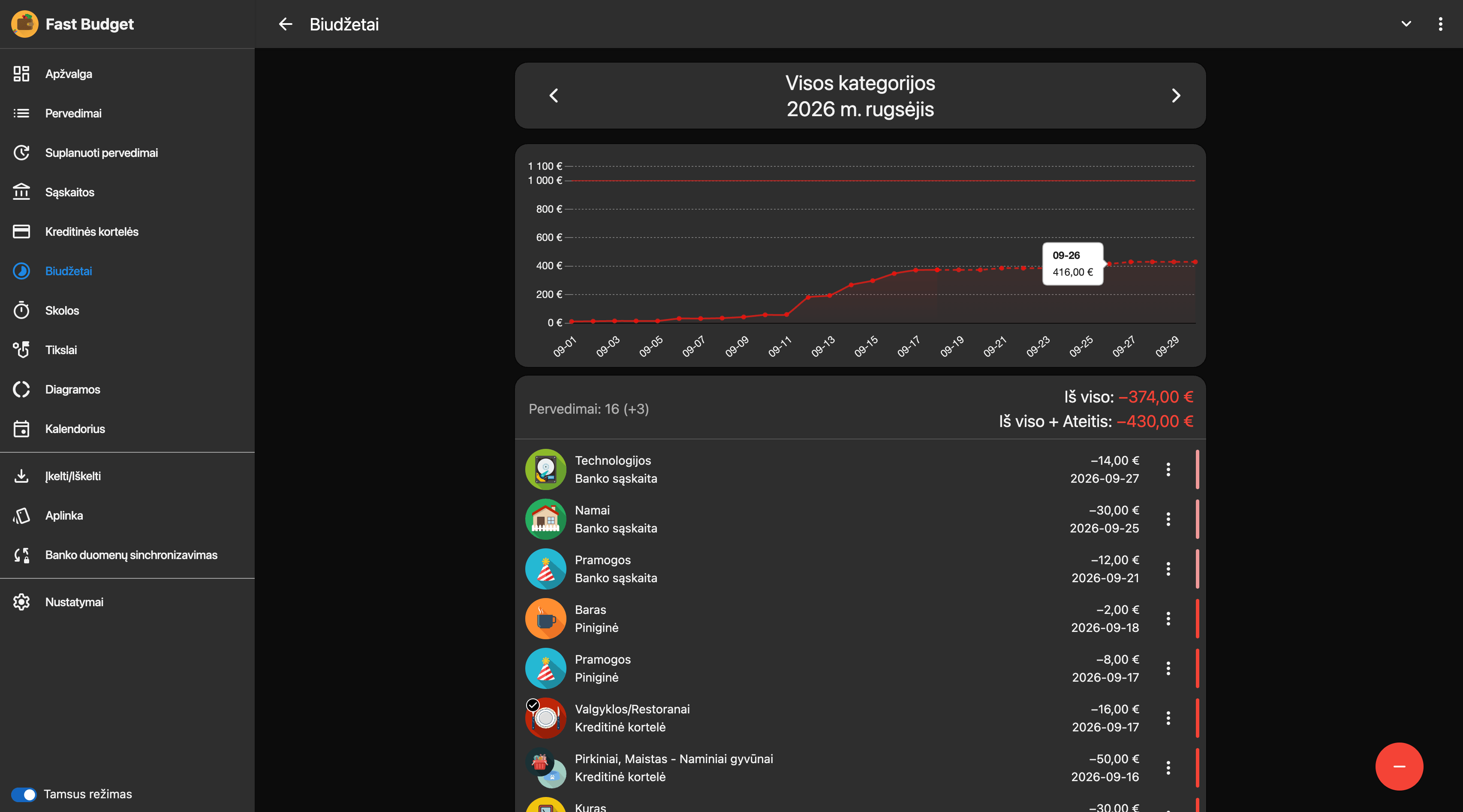1463x812 pixels.
Task: Click the Visos kategorijos period title
Action: (860, 96)
